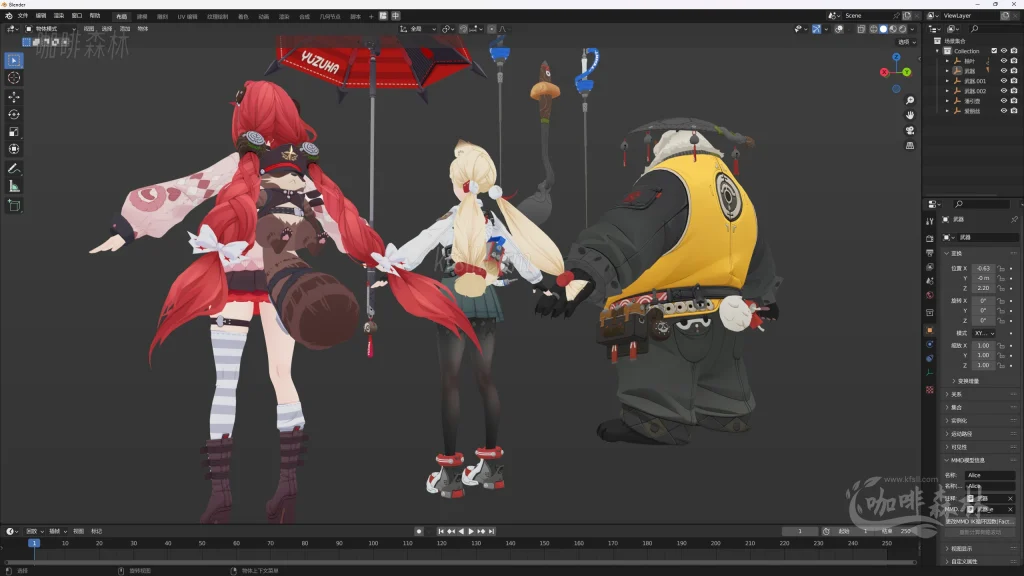Viewport: 1024px width, 576px height.
Task: Hide 武器.001 using its eye icon
Action: coord(1004,81)
